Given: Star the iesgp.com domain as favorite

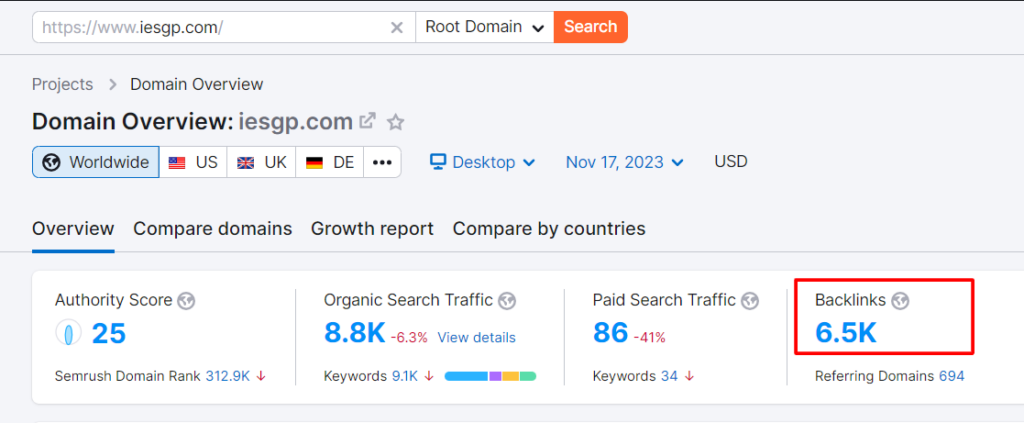Looking at the screenshot, I should [x=396, y=122].
